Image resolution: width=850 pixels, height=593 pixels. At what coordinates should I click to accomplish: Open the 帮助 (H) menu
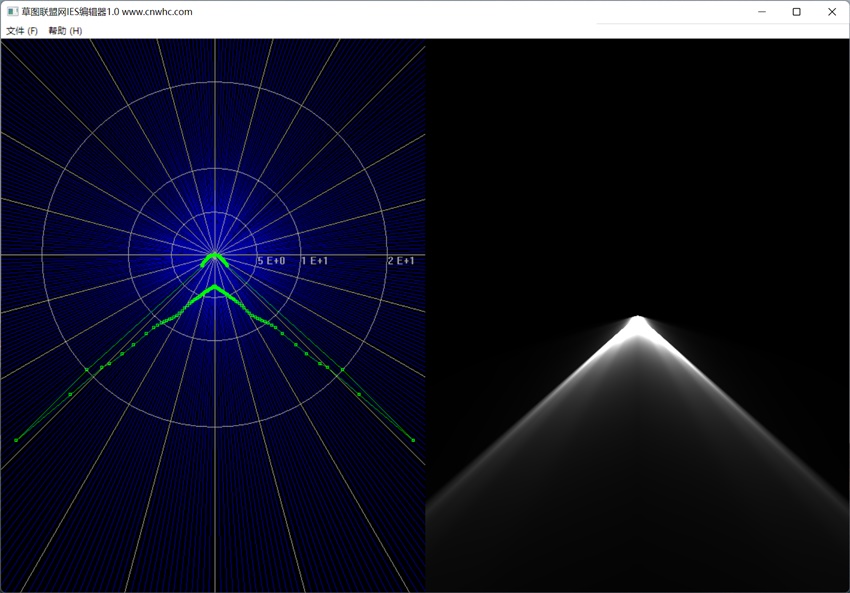pos(65,31)
